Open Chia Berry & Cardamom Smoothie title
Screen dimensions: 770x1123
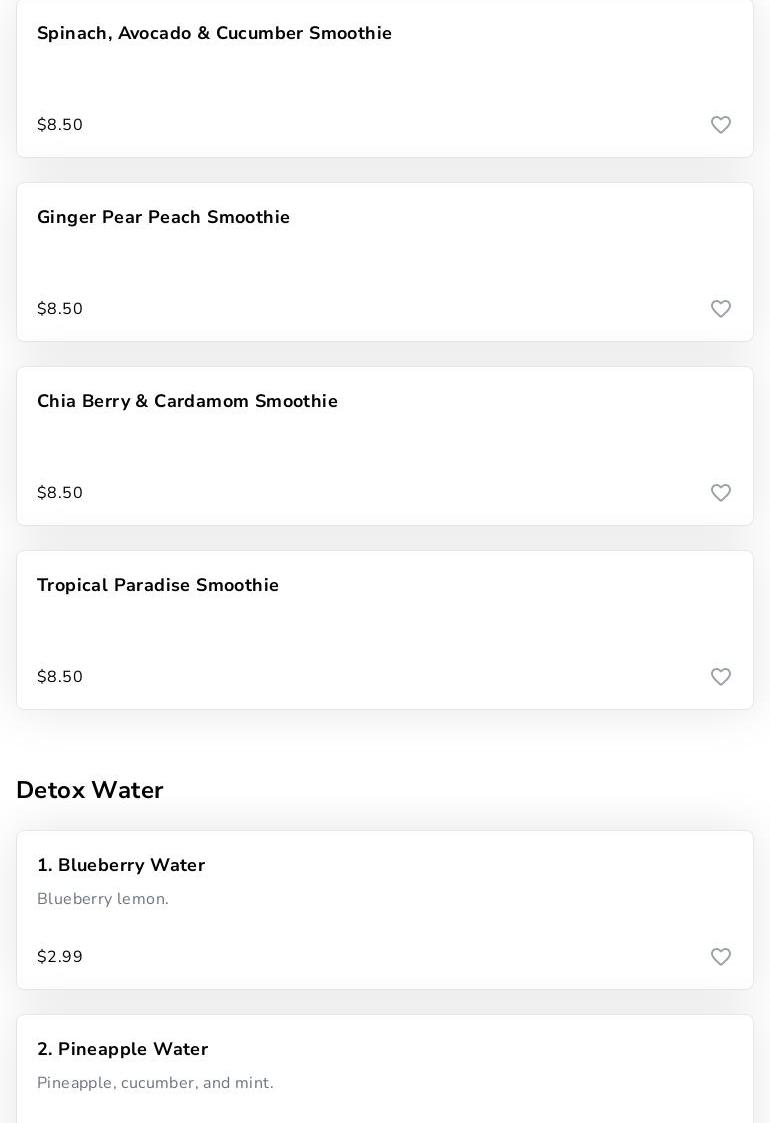pyautogui.click(x=187, y=402)
